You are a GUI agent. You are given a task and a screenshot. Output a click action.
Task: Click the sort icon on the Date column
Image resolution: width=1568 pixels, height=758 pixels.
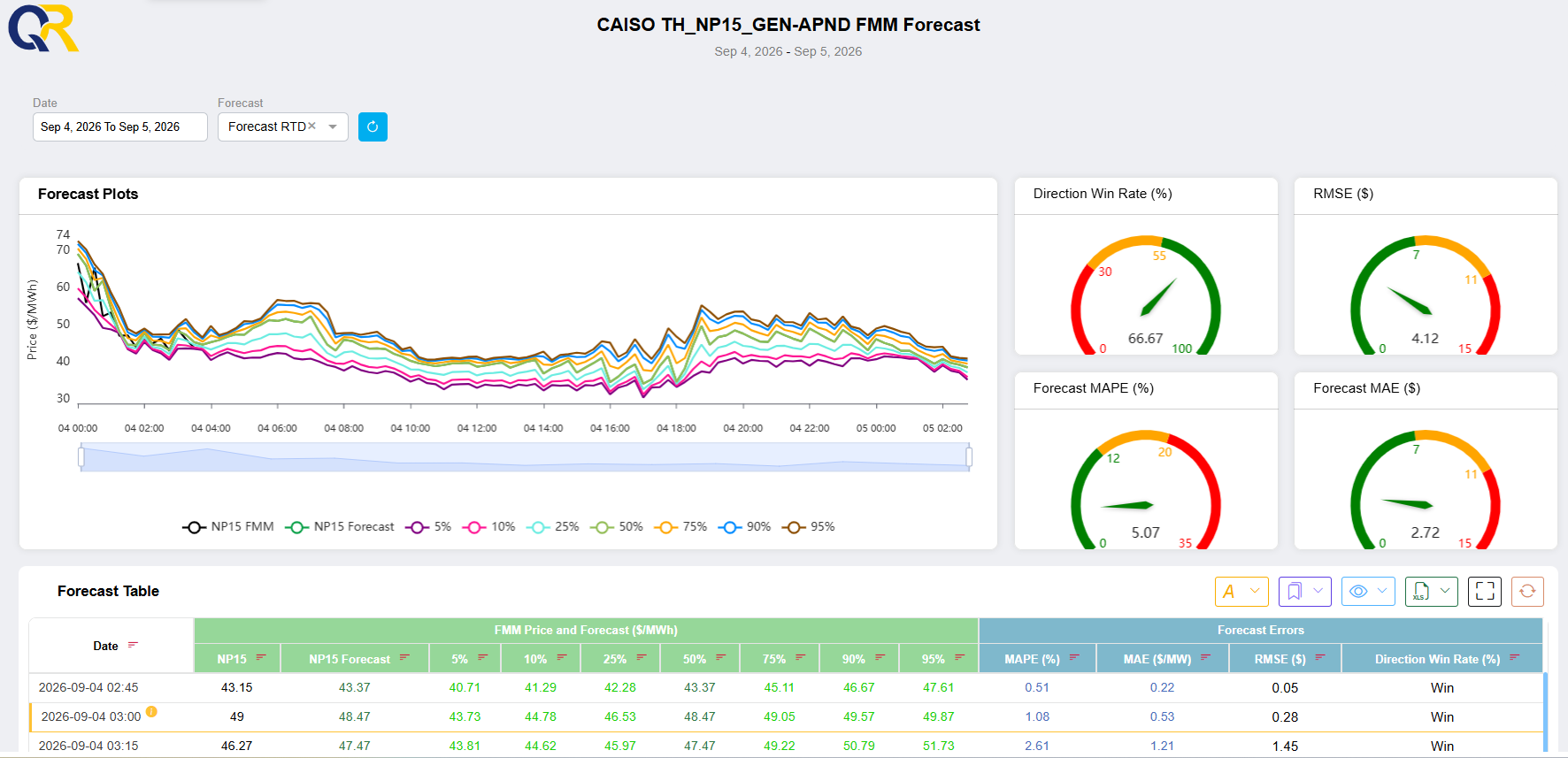click(133, 646)
